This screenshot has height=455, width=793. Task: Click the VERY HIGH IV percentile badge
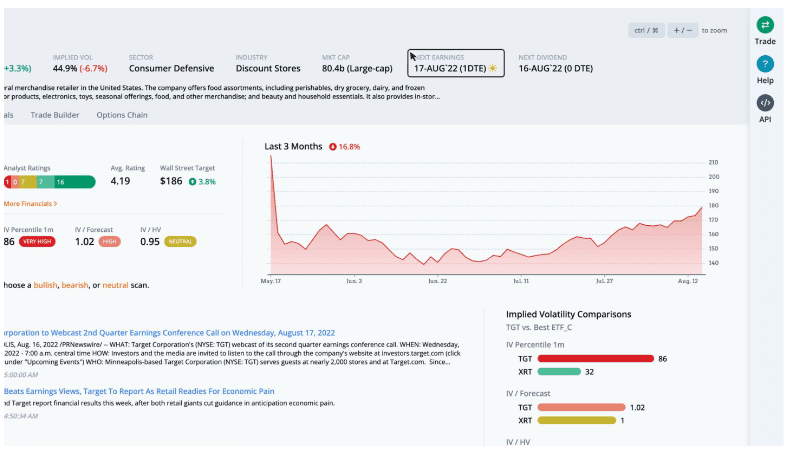[37, 241]
